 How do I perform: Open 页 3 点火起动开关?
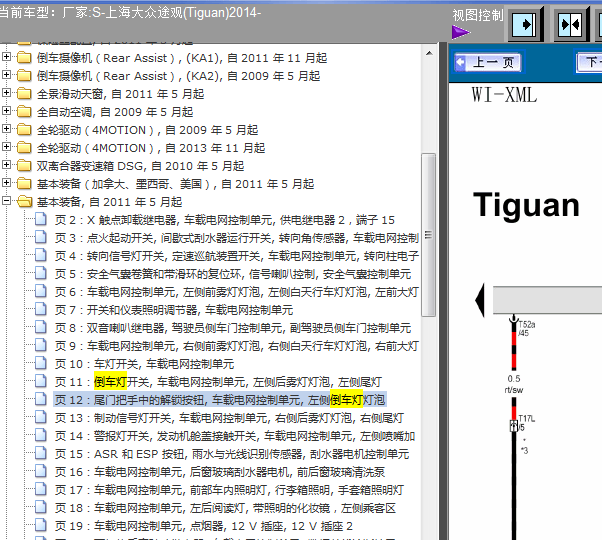pos(236,238)
